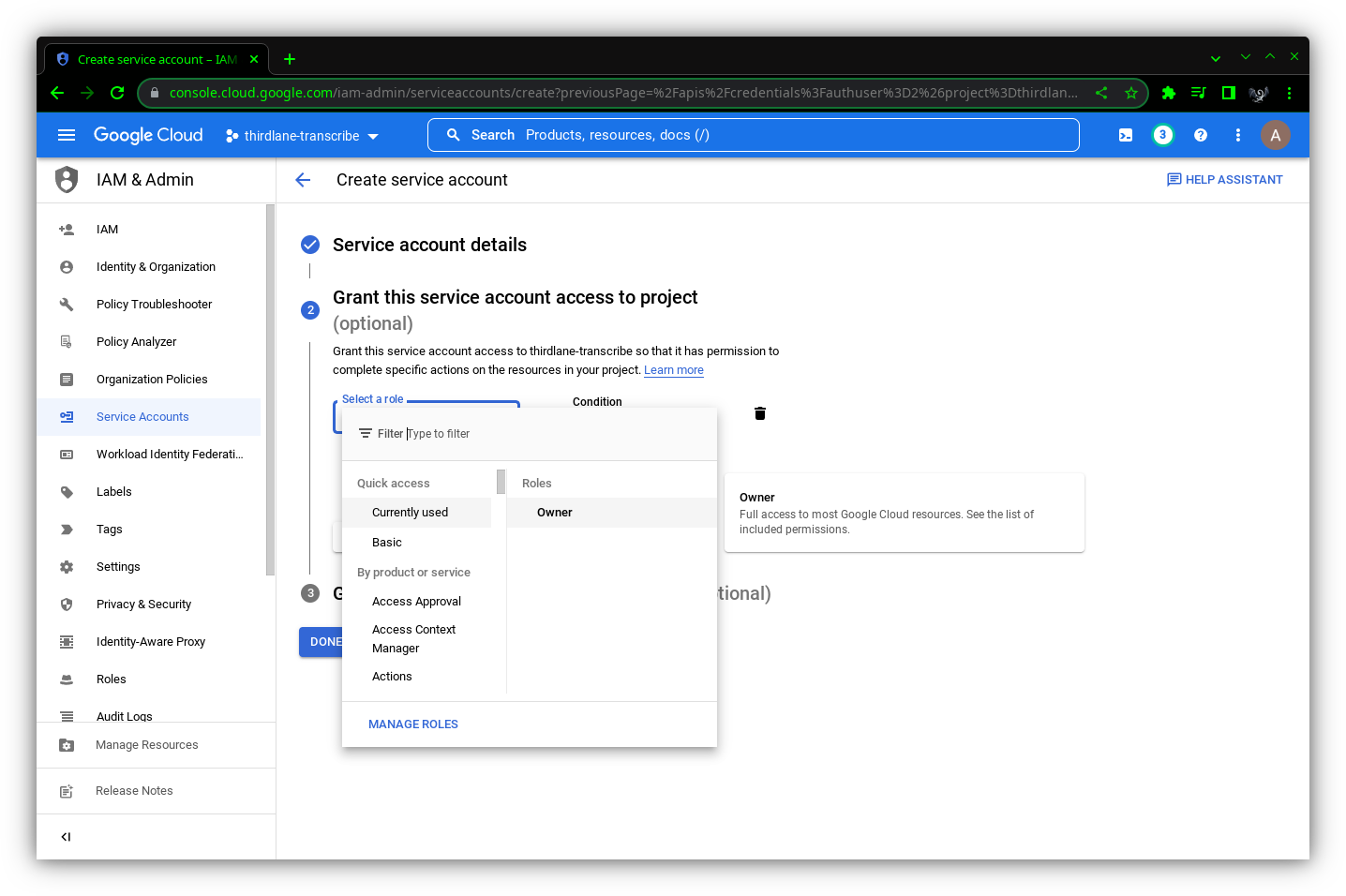The image size is (1346, 896).
Task: Click the browser reload icon
Action: tap(117, 93)
